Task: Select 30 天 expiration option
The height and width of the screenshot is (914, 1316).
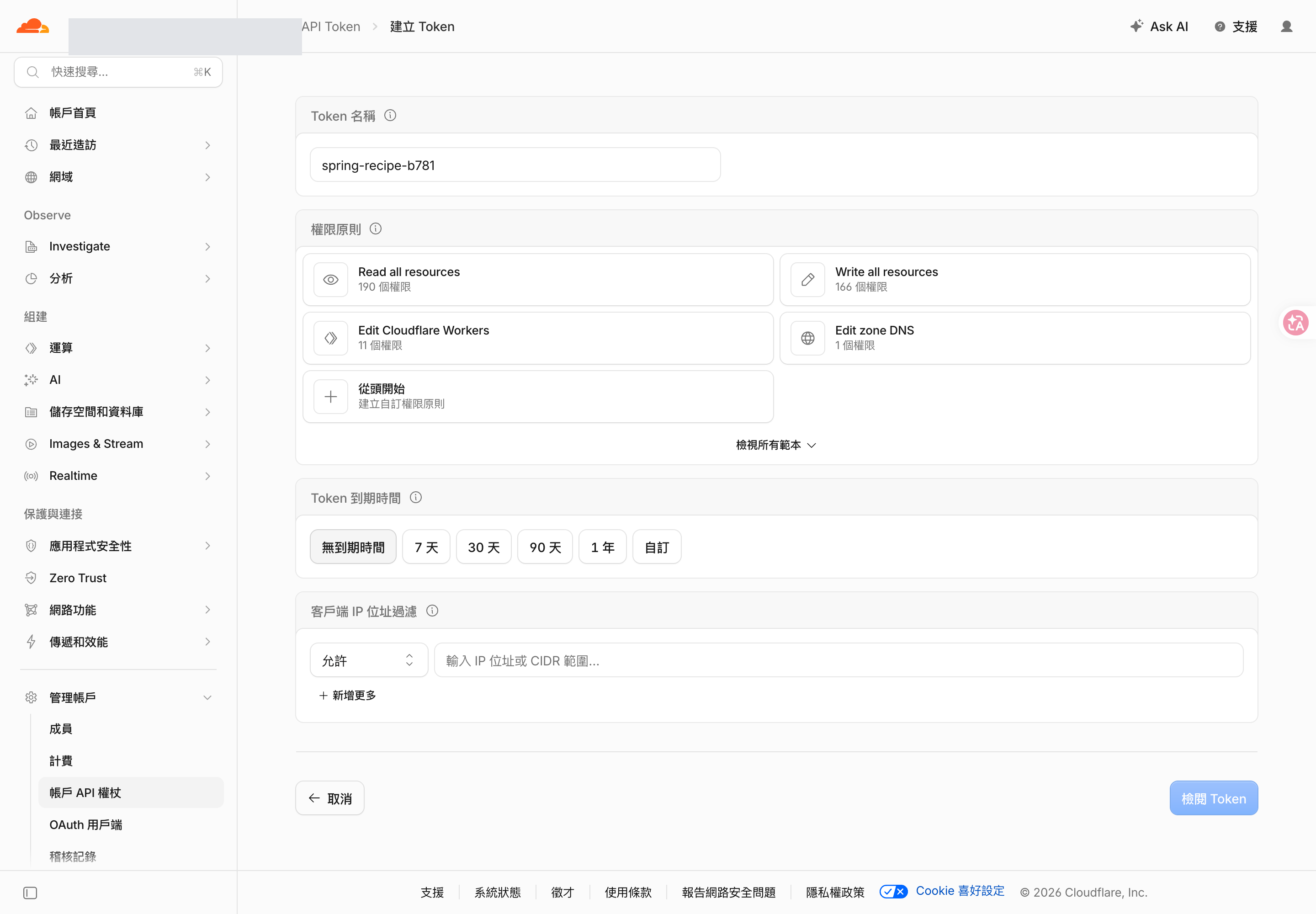Action: click(x=483, y=547)
